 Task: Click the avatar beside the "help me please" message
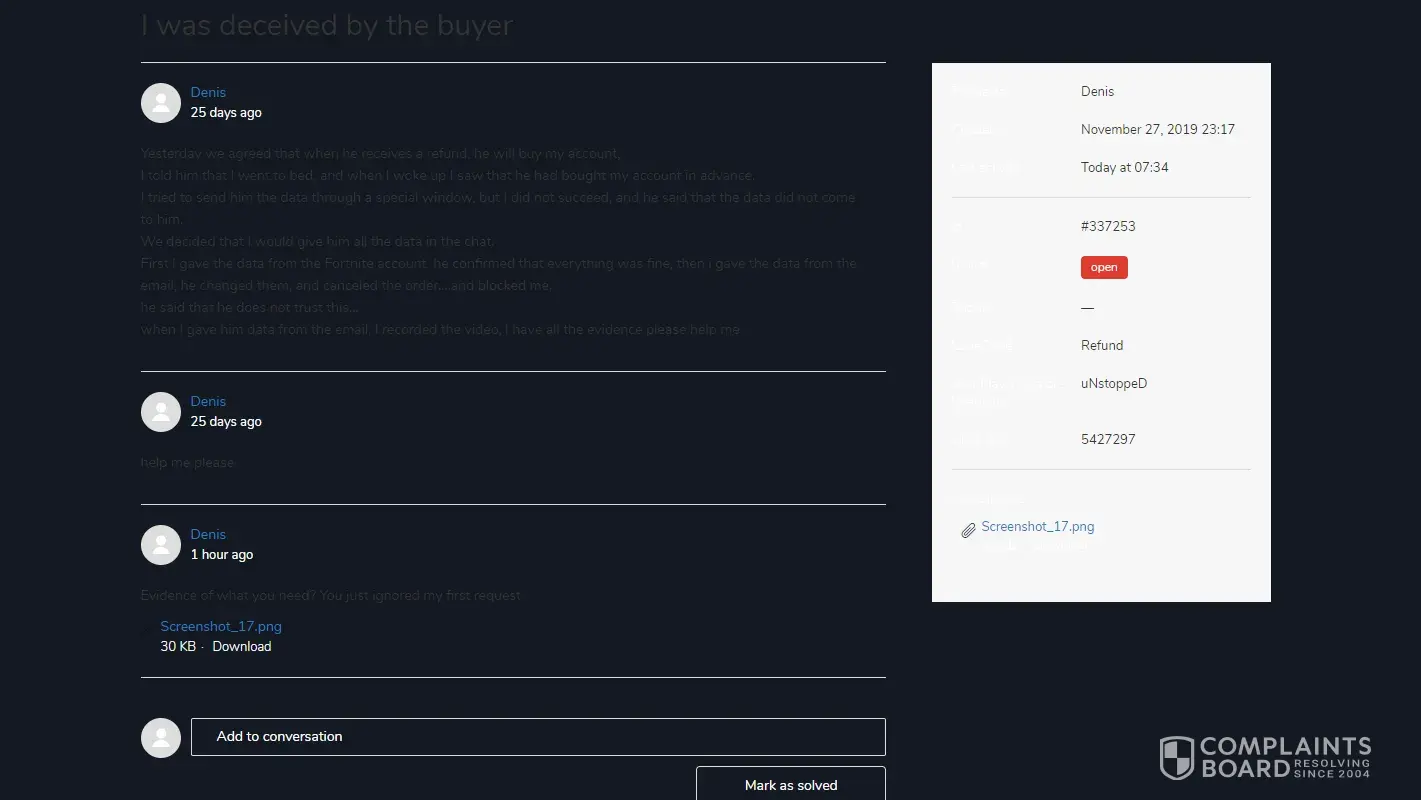coord(161,412)
